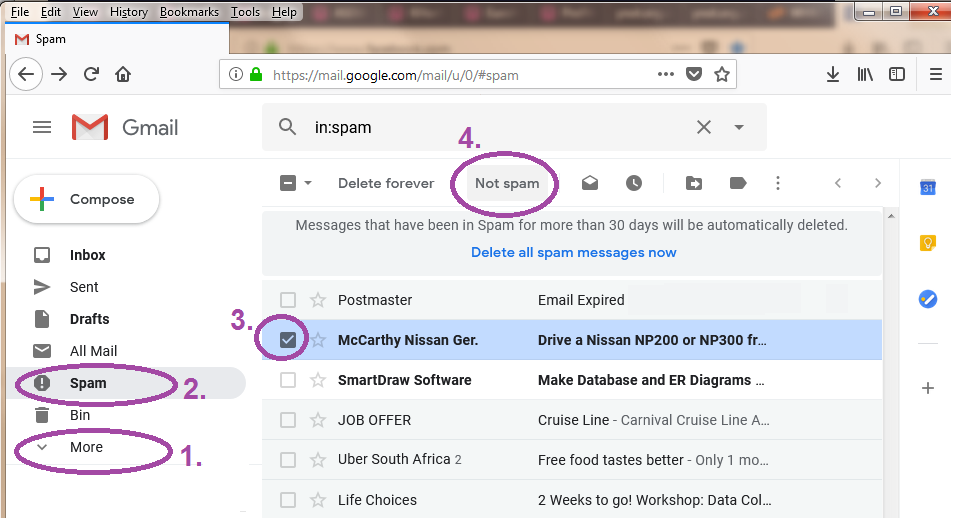
Task: Open the File menu
Action: 20,12
